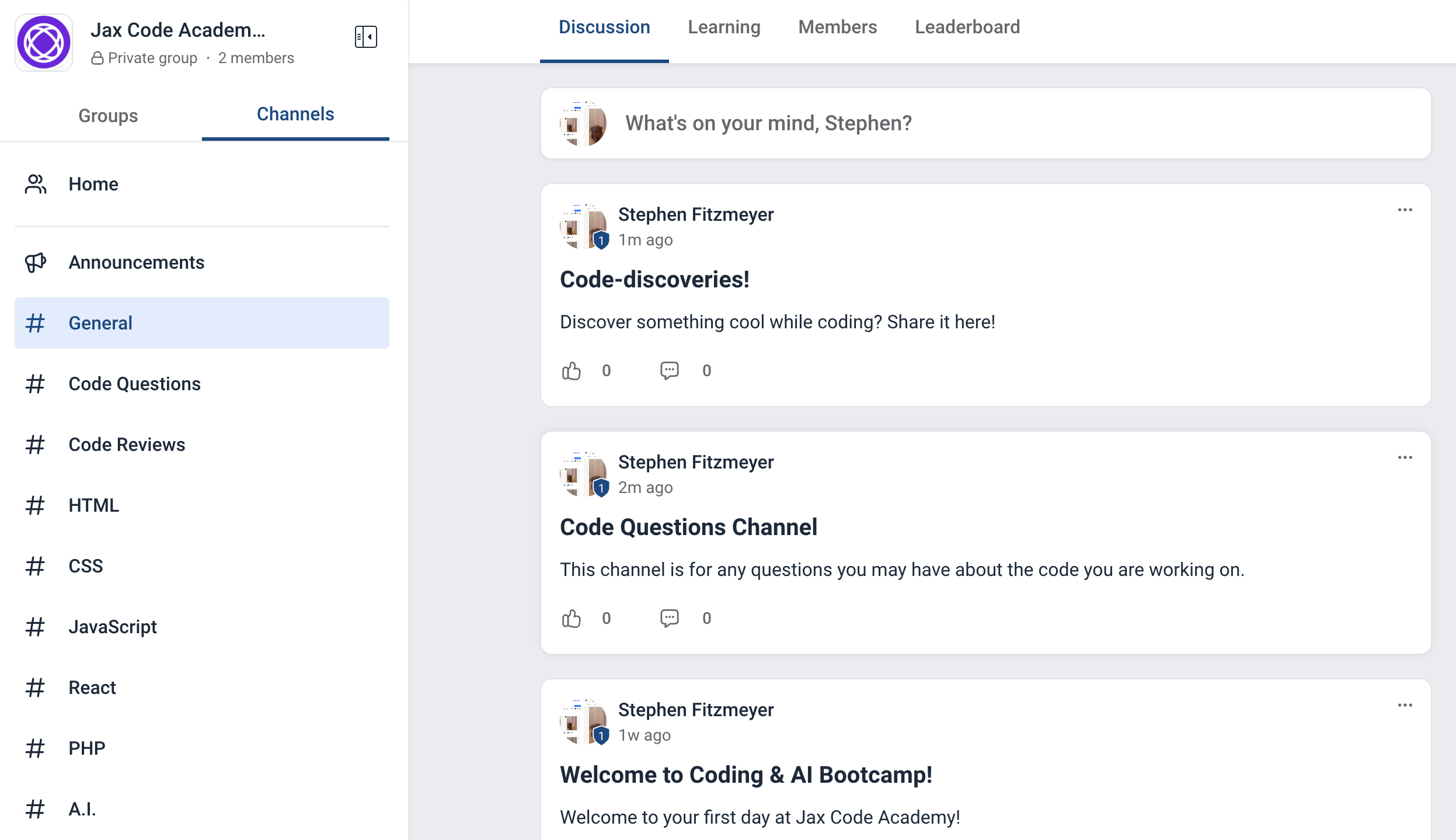Select the Code Reviews channel
The height and width of the screenshot is (840, 1456).
tap(127, 445)
